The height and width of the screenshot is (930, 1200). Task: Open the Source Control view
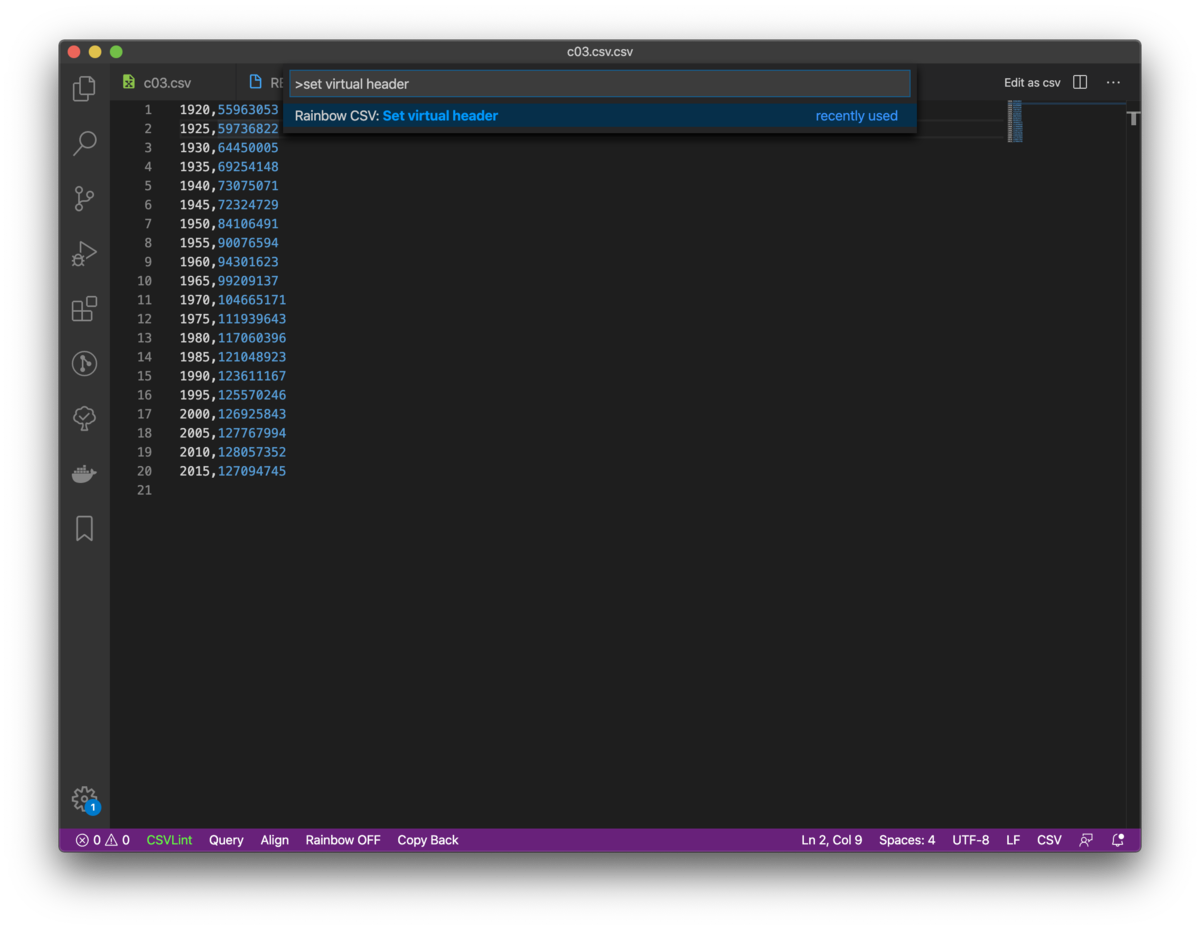(84, 198)
